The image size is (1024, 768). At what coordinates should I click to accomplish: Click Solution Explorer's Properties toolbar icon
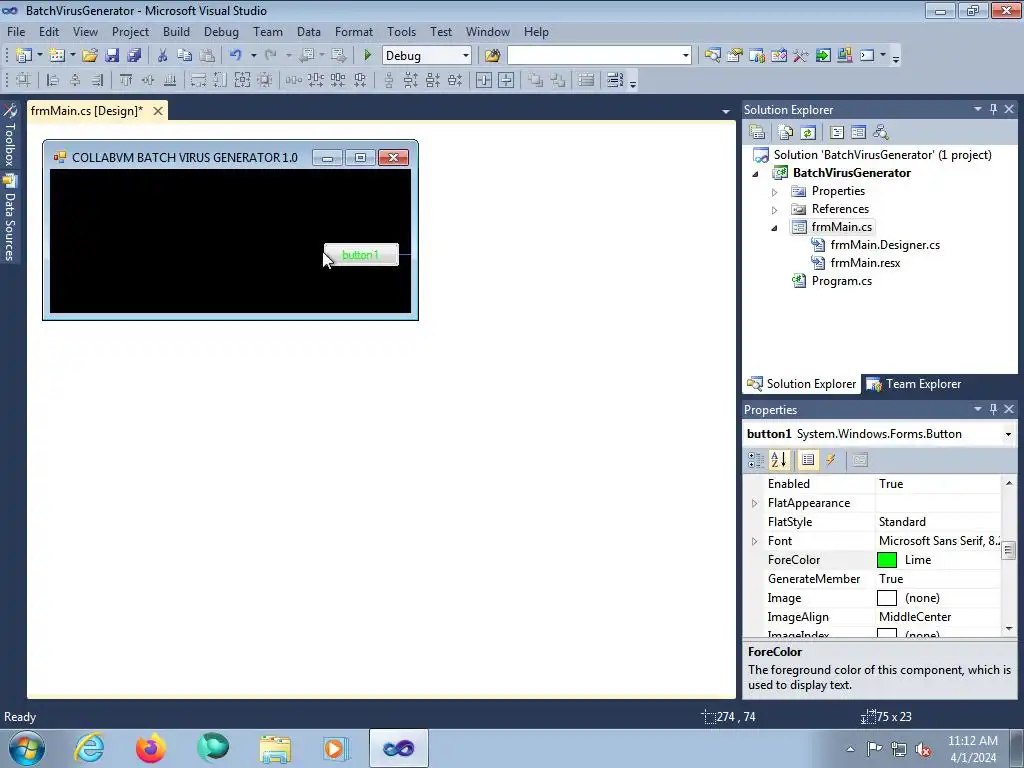pos(758,133)
